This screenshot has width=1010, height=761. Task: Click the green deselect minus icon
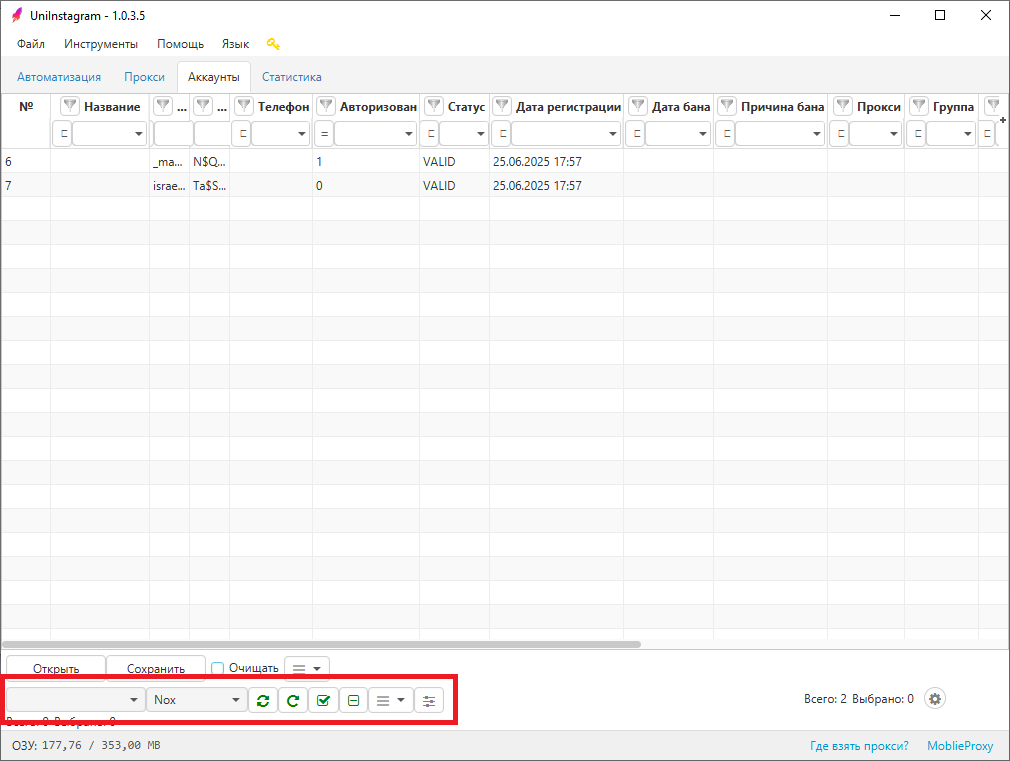pos(353,700)
